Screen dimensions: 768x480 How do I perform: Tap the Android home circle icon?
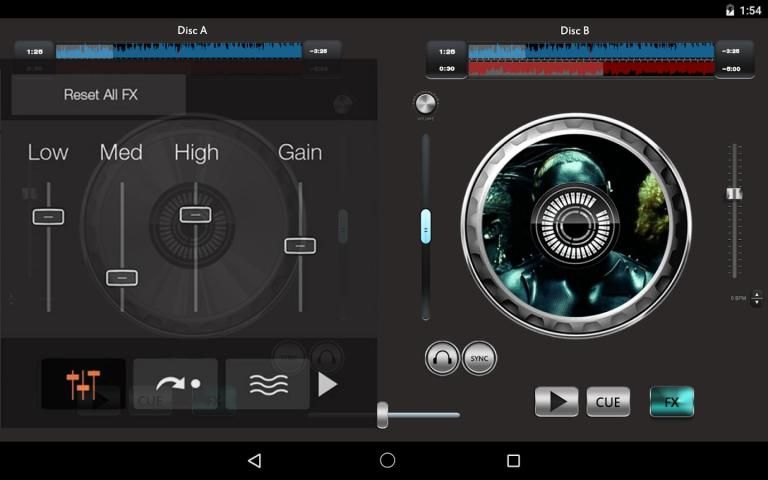387,460
